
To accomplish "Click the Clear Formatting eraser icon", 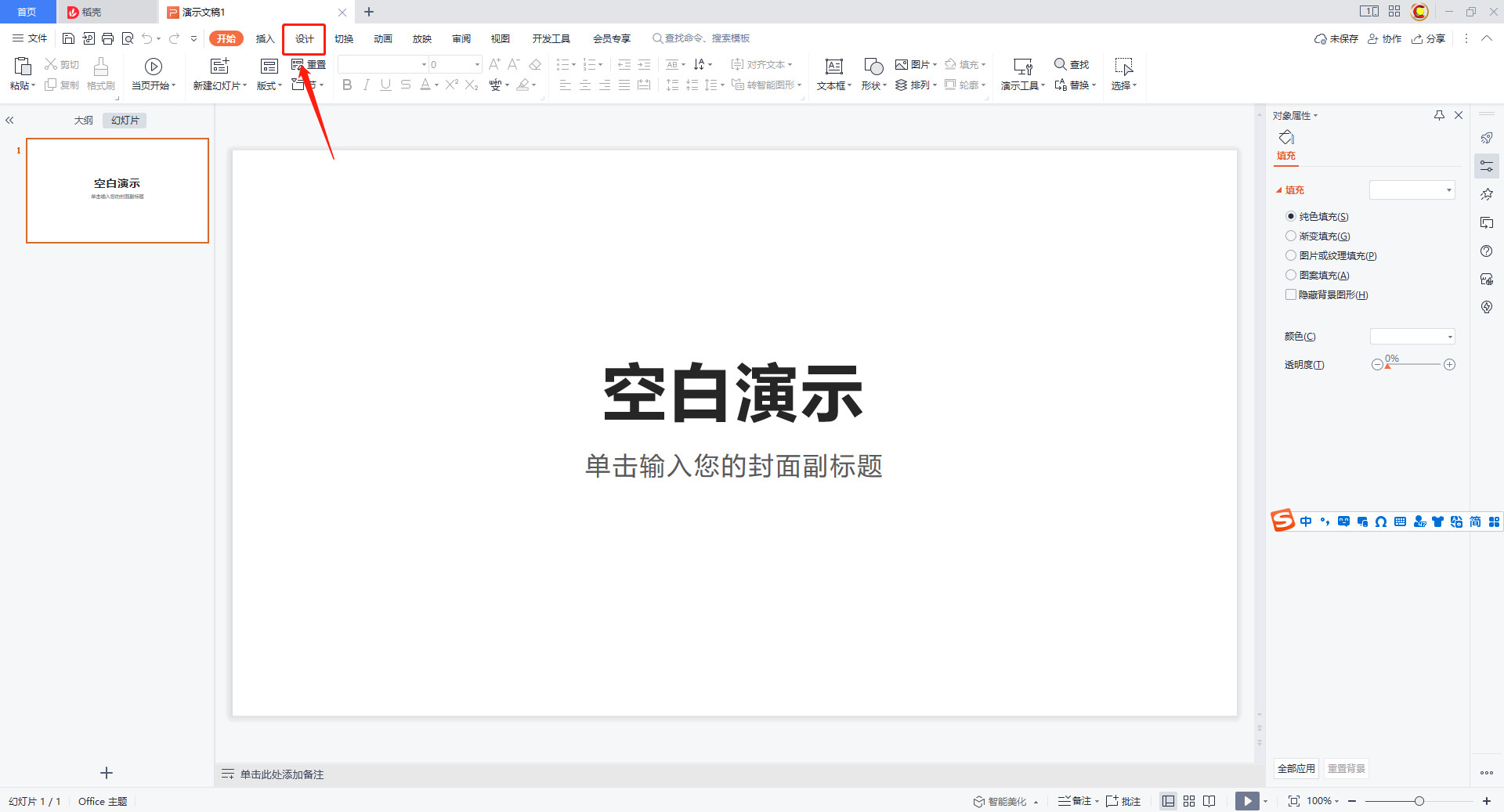I will (x=535, y=64).
